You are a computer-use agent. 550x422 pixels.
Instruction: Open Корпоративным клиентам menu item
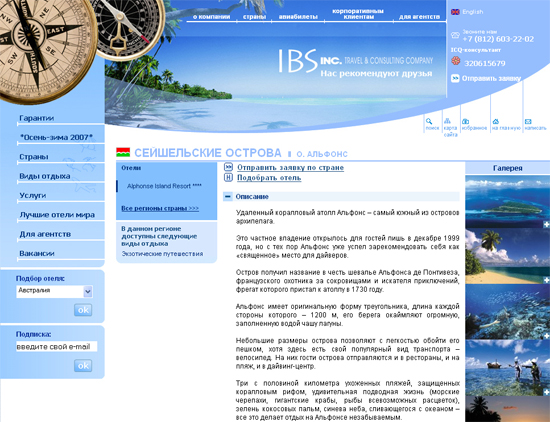[x=358, y=14]
